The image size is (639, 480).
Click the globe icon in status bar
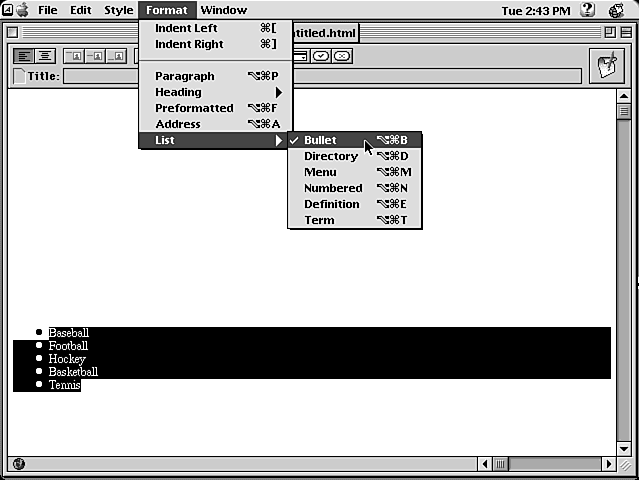(19, 464)
